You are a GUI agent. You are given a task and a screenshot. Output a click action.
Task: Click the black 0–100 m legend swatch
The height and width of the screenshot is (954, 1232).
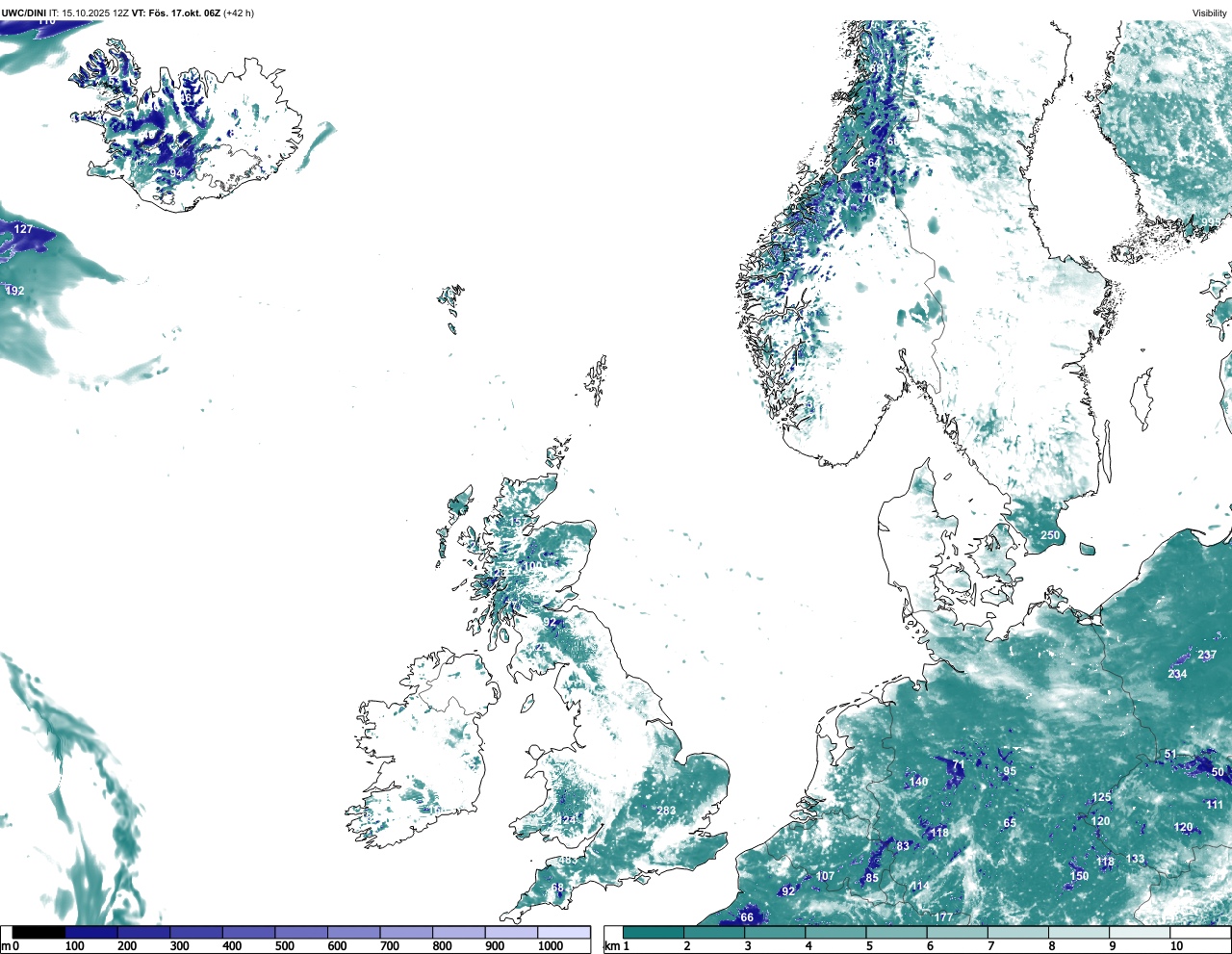(38, 932)
